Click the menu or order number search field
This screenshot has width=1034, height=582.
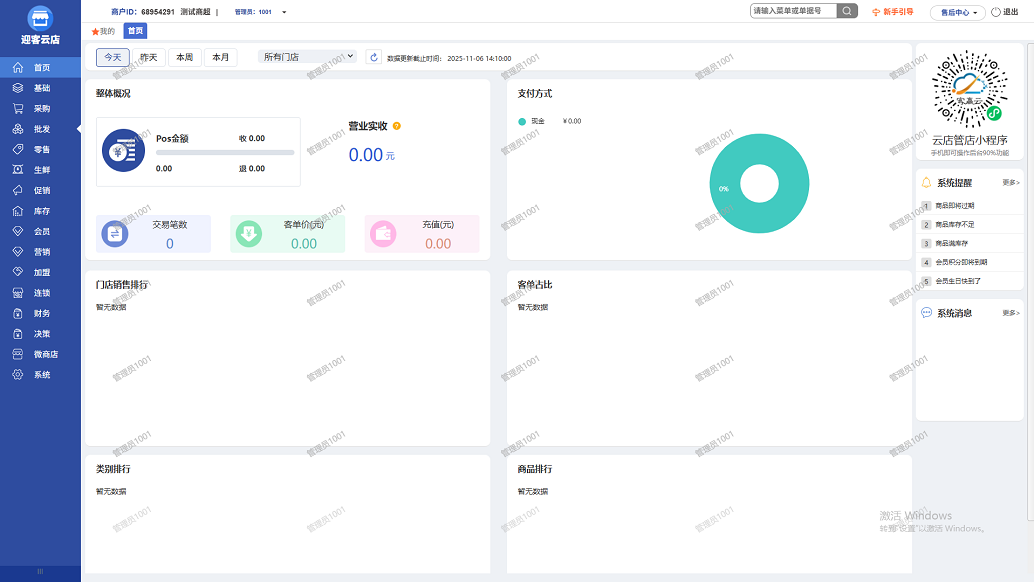coord(792,11)
